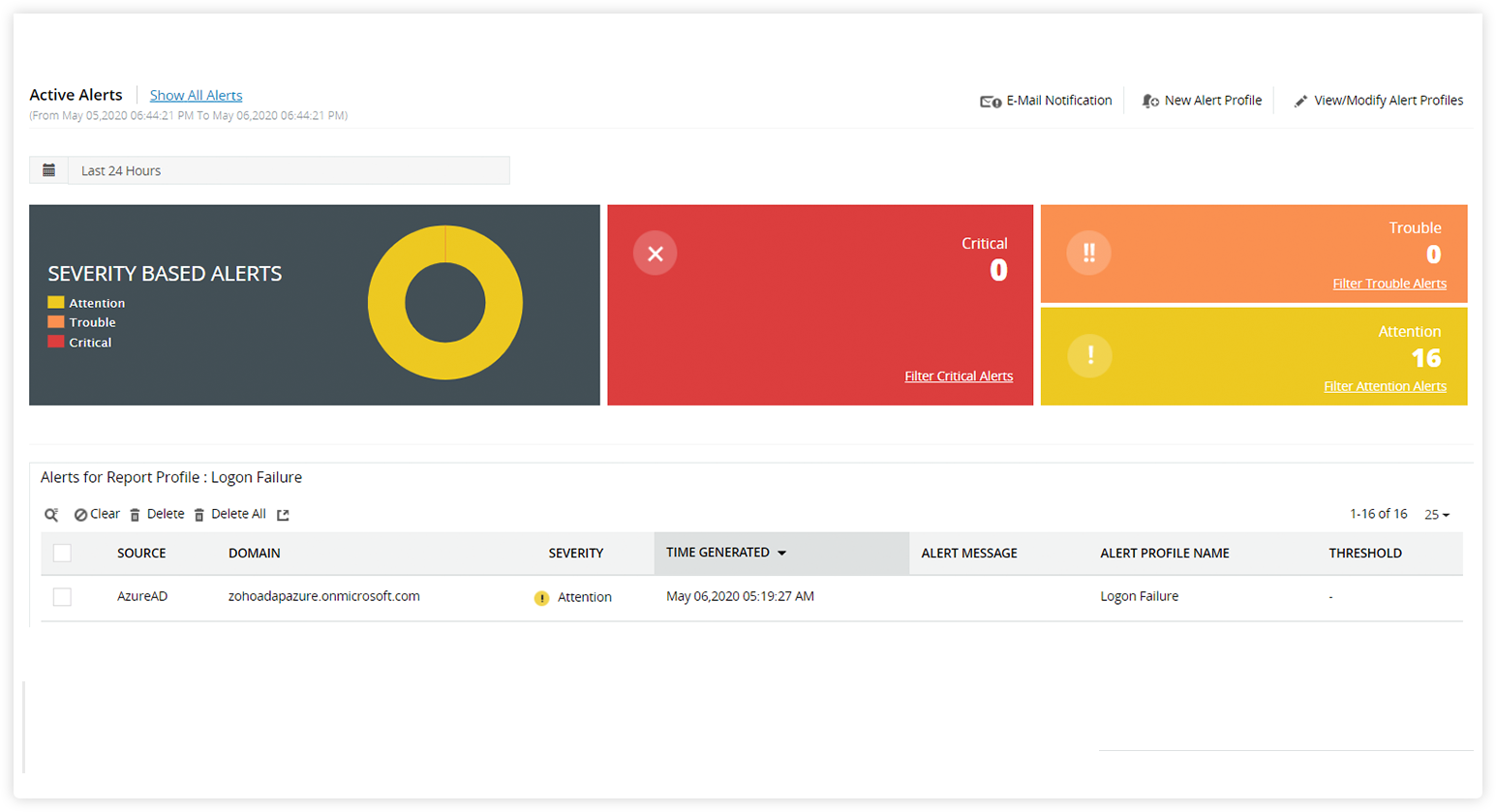This screenshot has height=812, width=1496.
Task: Click the Source column header
Action: point(141,554)
